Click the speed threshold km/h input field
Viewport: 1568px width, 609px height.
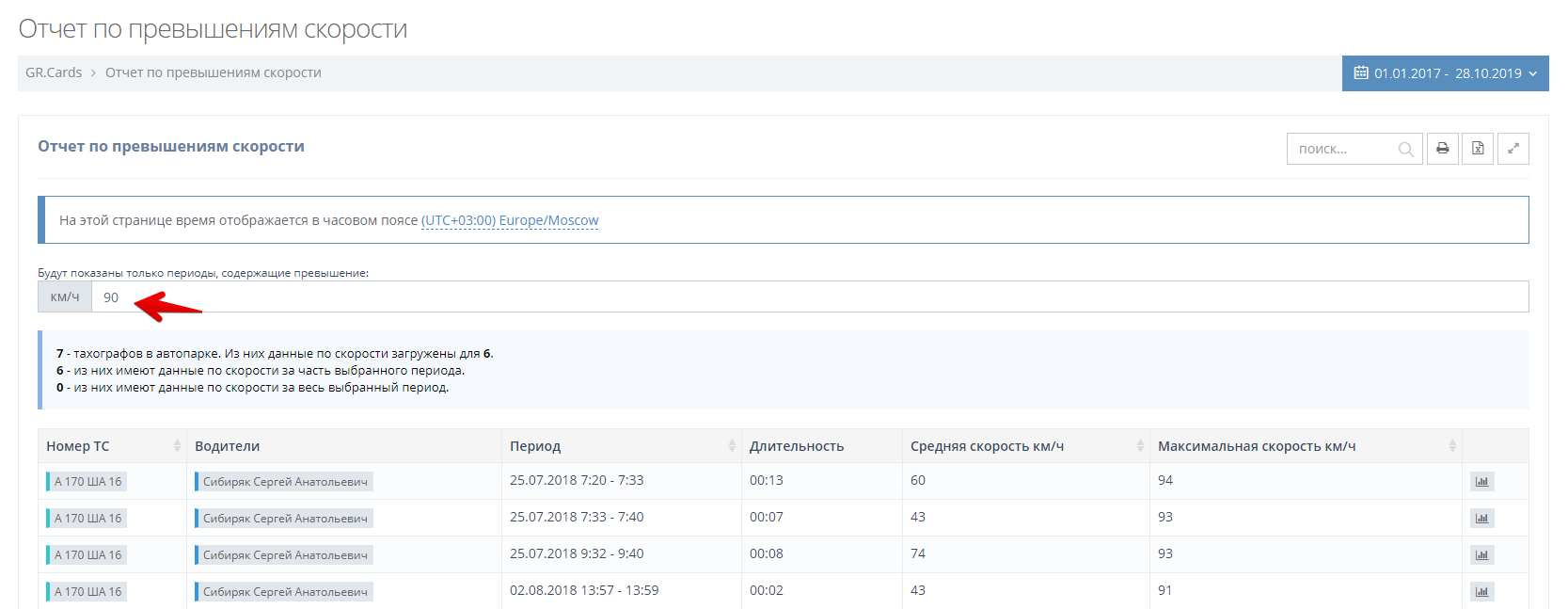(x=809, y=297)
